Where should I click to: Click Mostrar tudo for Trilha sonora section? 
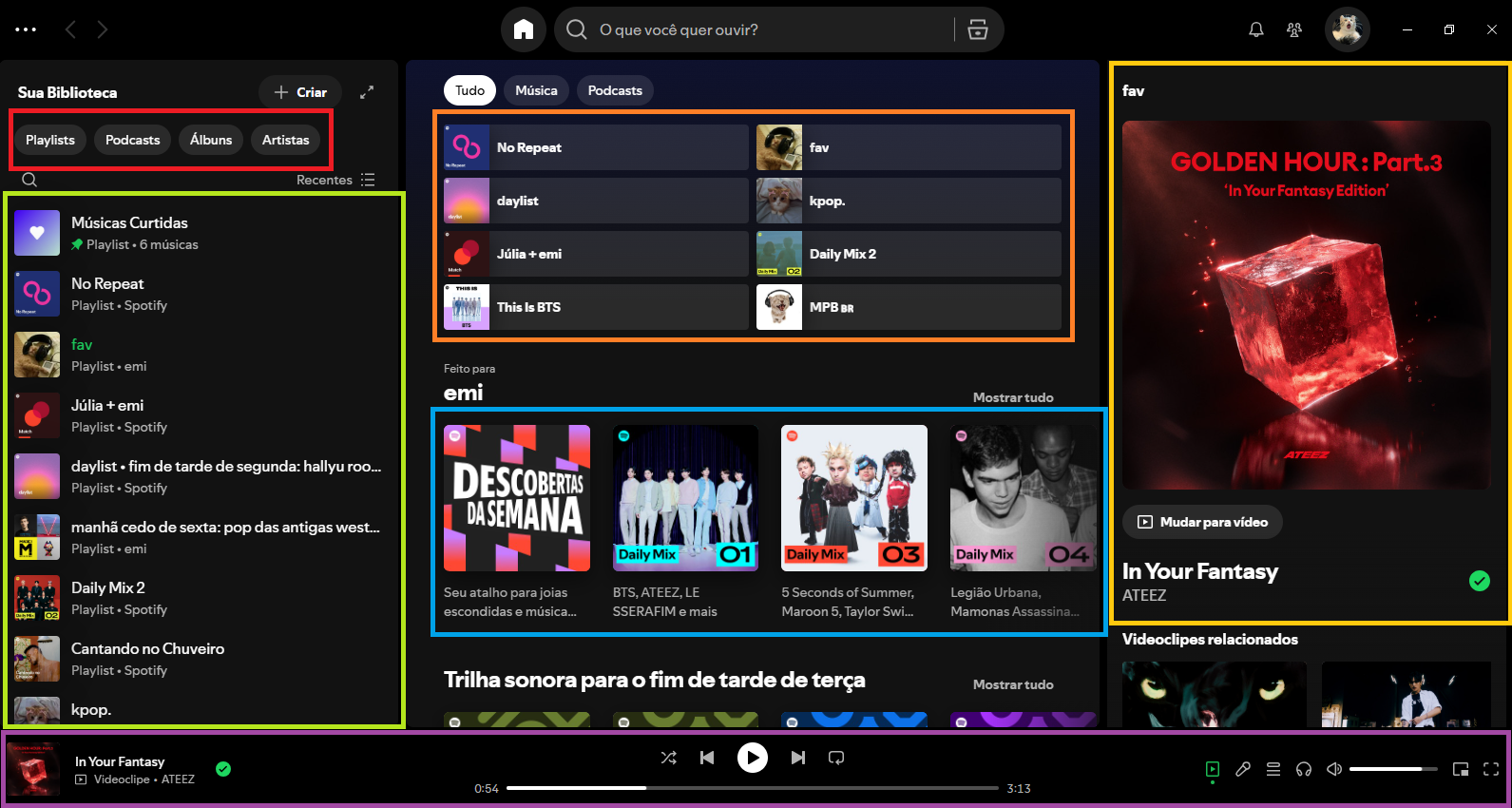coord(1013,684)
